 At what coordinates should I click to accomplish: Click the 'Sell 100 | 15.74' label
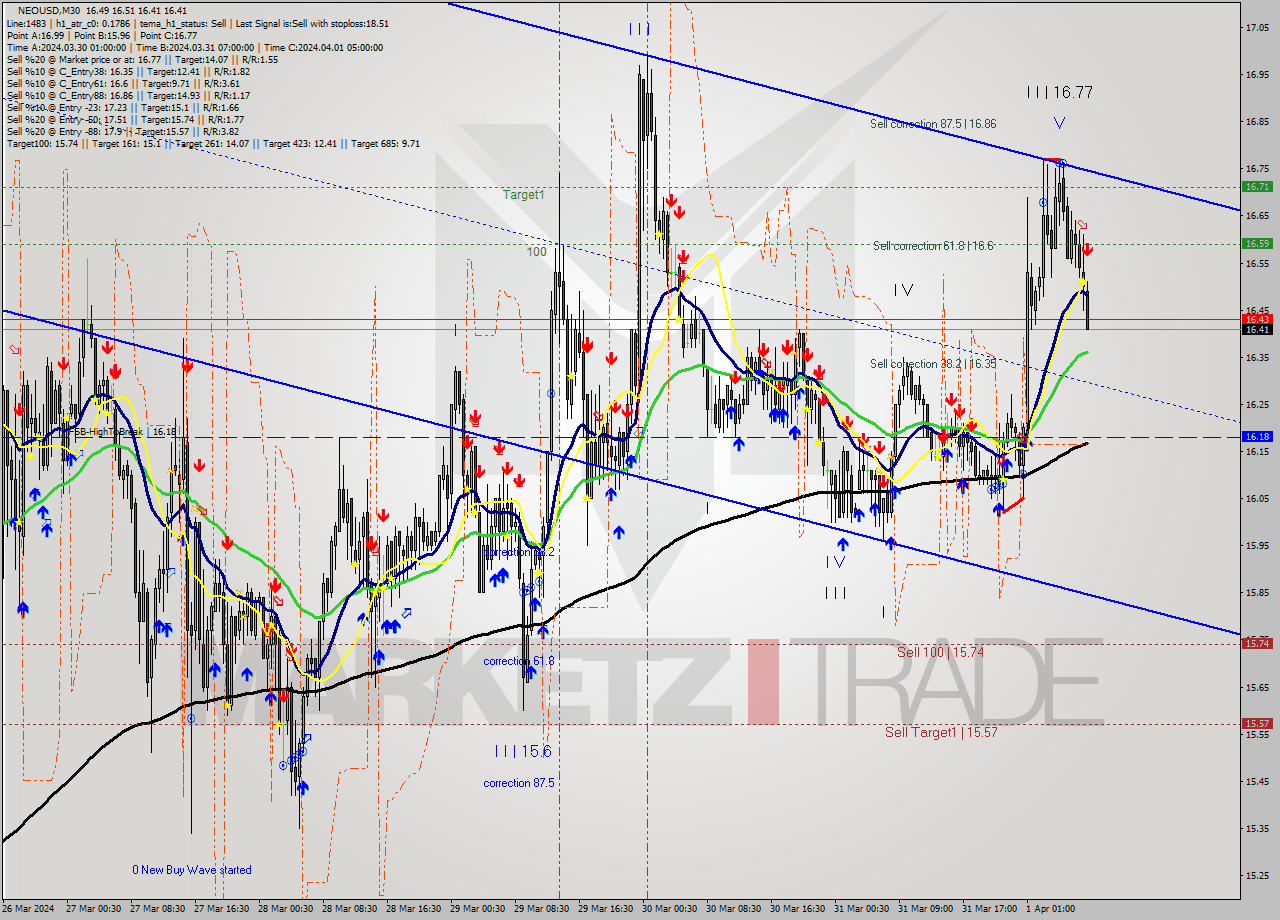[x=940, y=652]
